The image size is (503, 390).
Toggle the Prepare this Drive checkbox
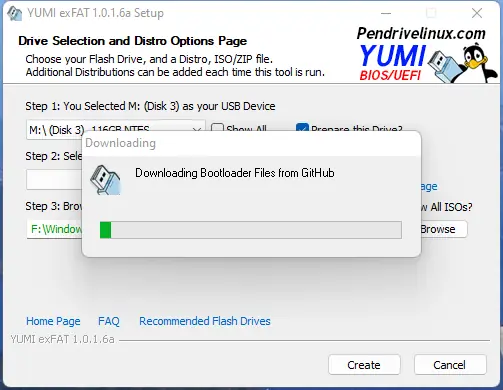click(x=302, y=128)
